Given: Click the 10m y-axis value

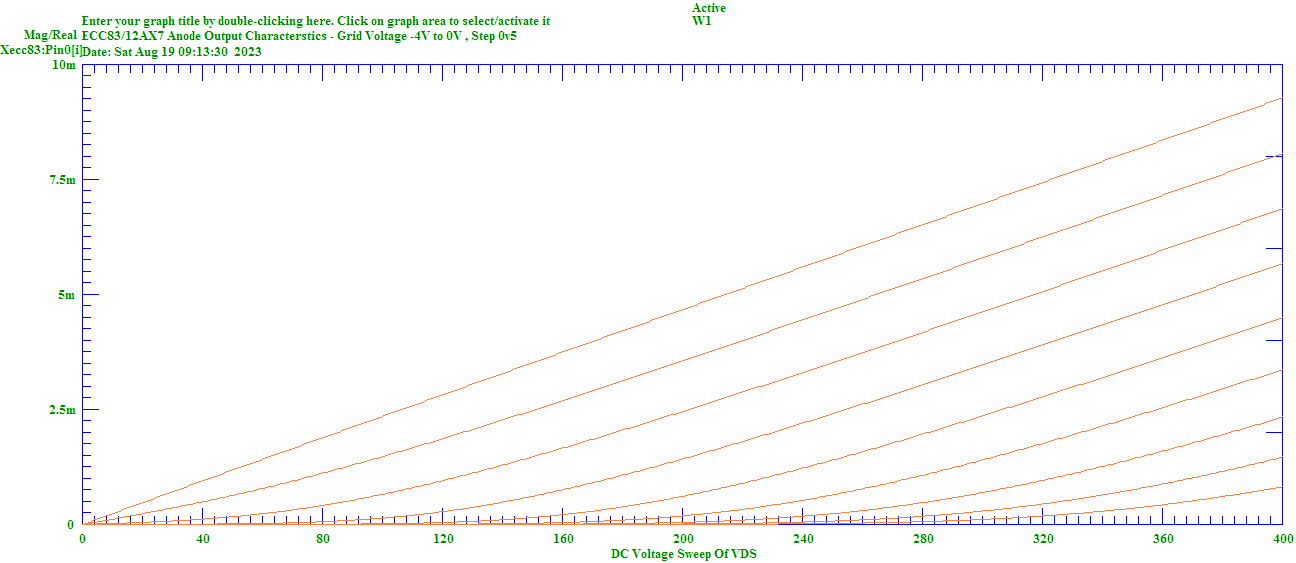Looking at the screenshot, I should click(63, 65).
